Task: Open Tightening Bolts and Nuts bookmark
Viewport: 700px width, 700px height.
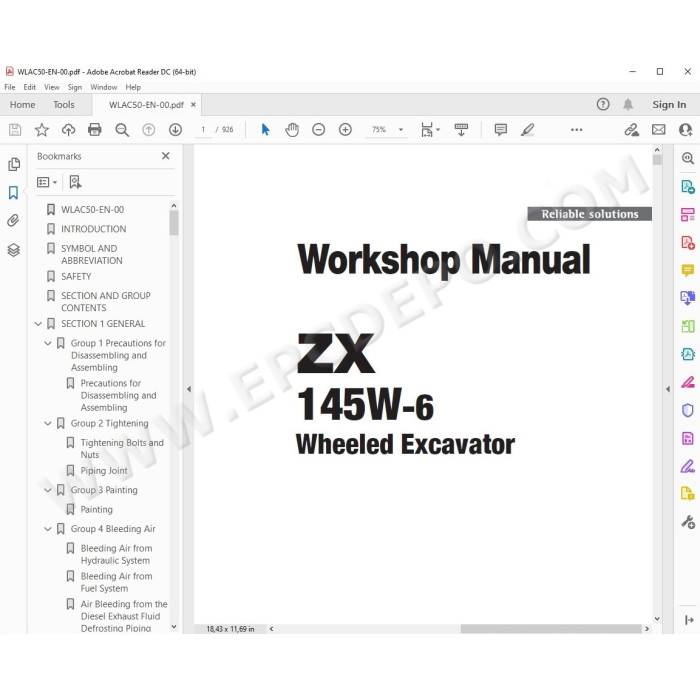Action: pos(122,449)
